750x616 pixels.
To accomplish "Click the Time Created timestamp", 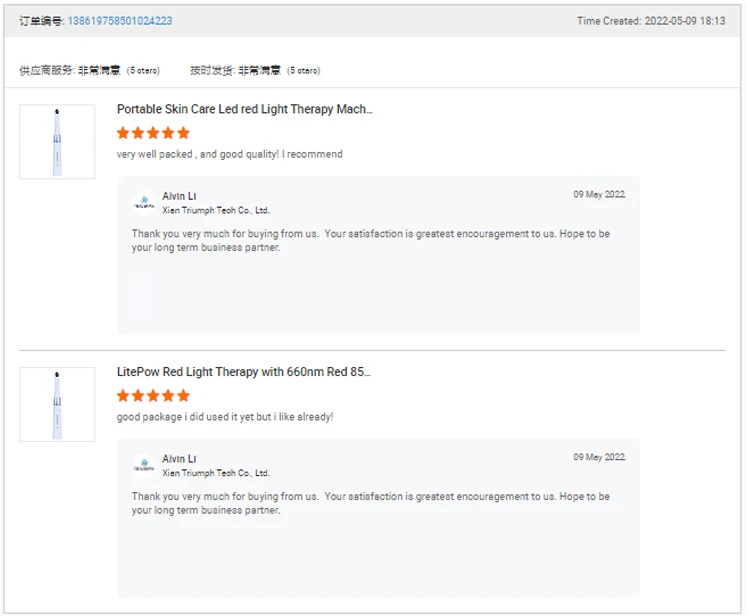I will coord(651,21).
